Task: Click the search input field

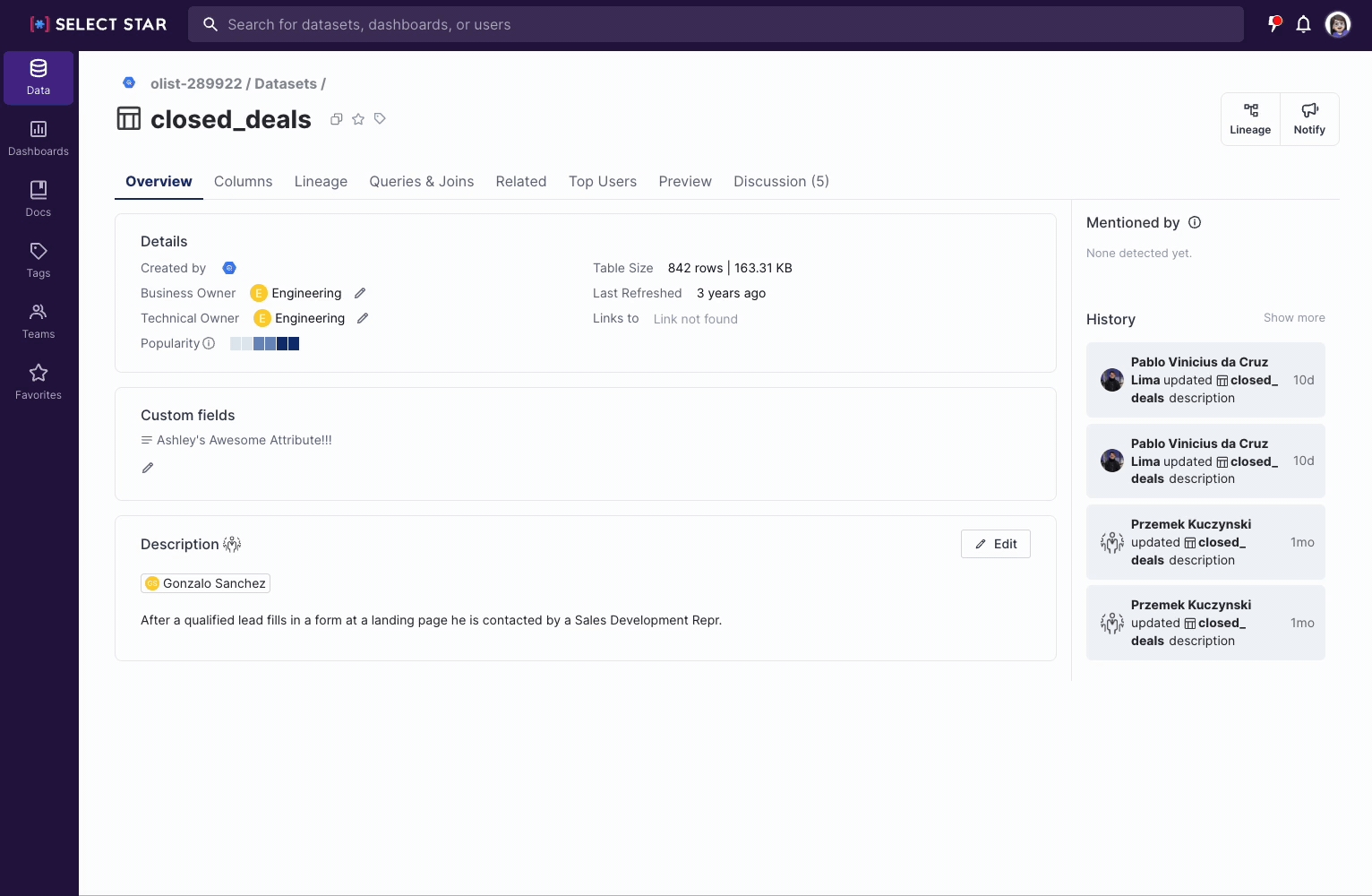Action: click(716, 24)
